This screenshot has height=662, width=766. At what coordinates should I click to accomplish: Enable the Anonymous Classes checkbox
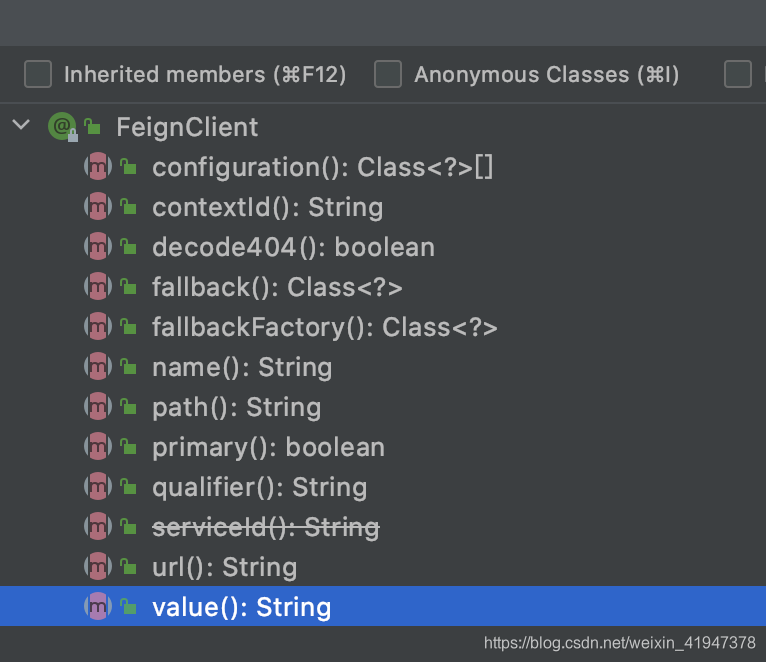point(388,74)
